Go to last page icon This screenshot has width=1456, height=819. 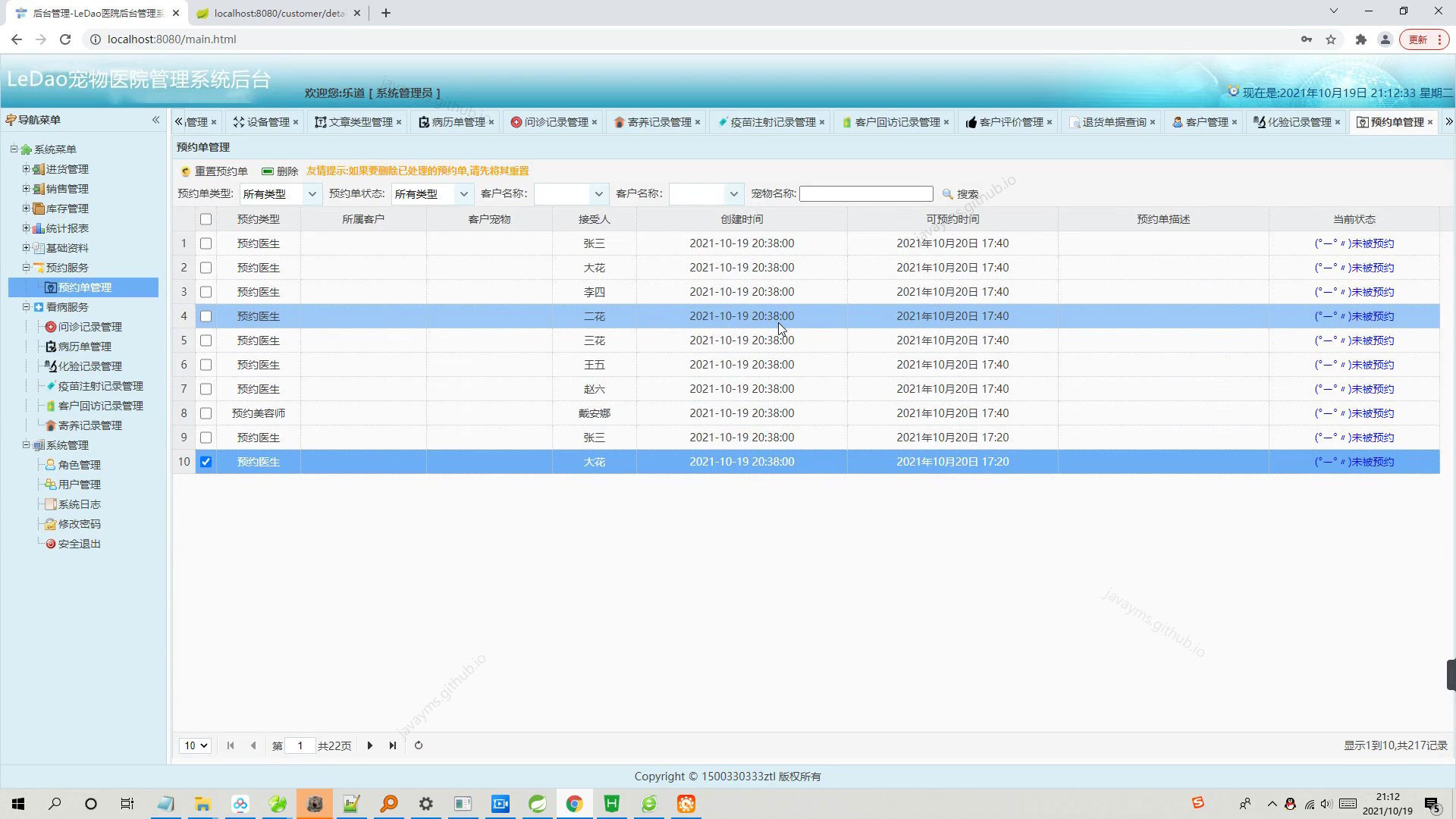click(x=393, y=745)
